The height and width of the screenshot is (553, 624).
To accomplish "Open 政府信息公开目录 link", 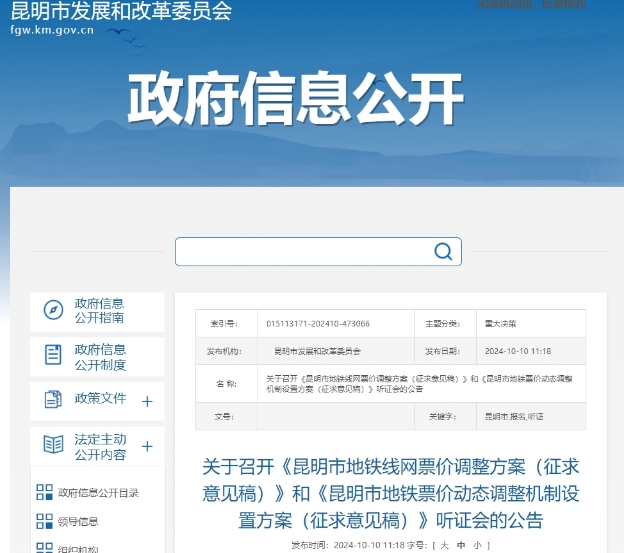I will click(x=98, y=493).
